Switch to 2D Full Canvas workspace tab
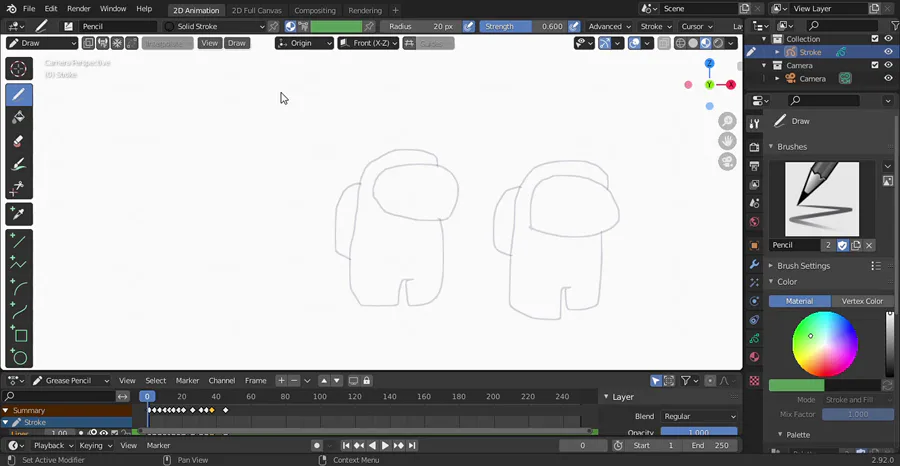The height and width of the screenshot is (466, 900). coord(257,10)
